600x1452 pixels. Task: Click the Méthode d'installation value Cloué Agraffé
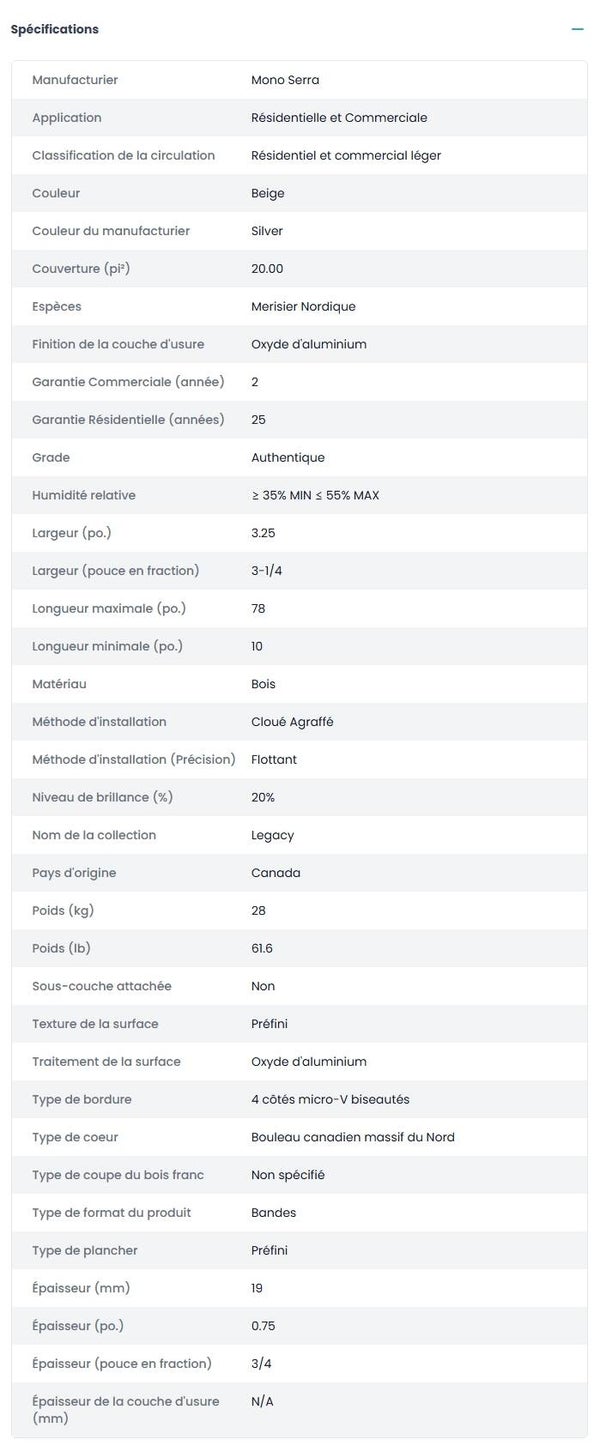(x=292, y=722)
